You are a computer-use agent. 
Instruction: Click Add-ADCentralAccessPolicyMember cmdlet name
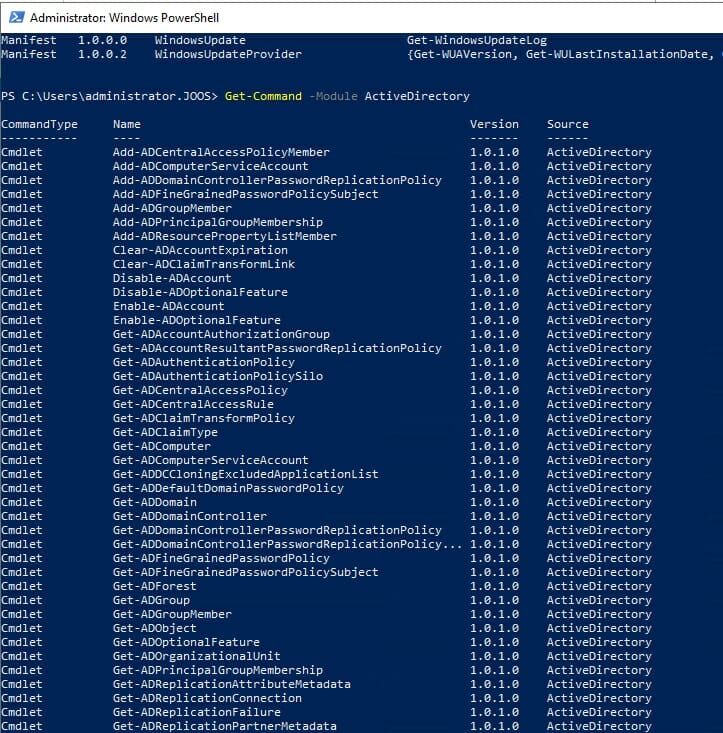[x=221, y=152]
